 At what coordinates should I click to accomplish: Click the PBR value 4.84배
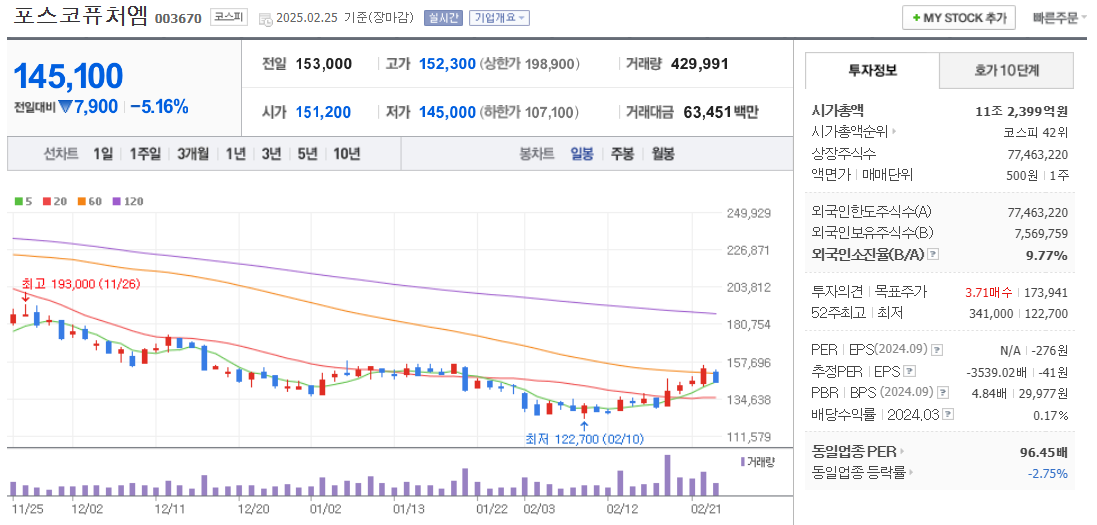pyautogui.click(x=989, y=393)
